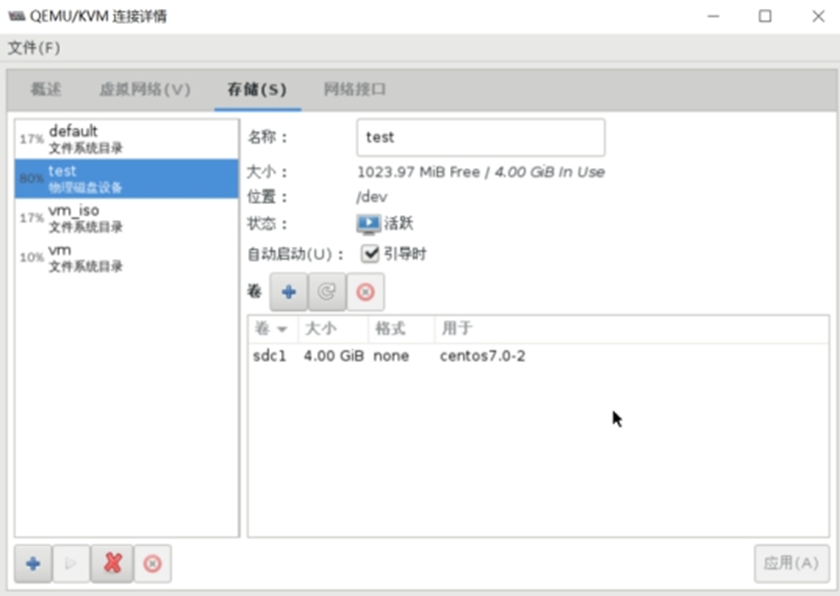Image resolution: width=840 pixels, height=596 pixels.
Task: Click the pool name text field
Action: click(480, 138)
